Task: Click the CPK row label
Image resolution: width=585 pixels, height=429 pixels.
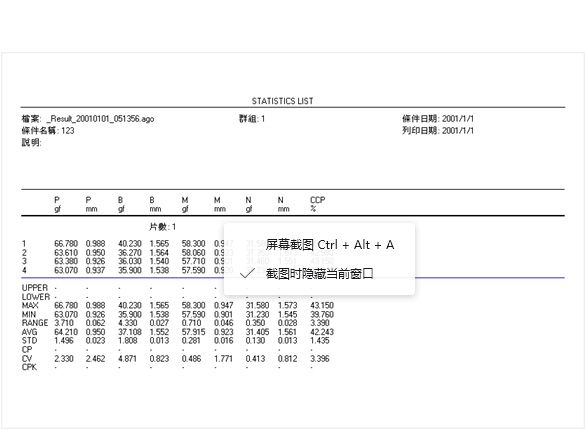Action: point(29,367)
